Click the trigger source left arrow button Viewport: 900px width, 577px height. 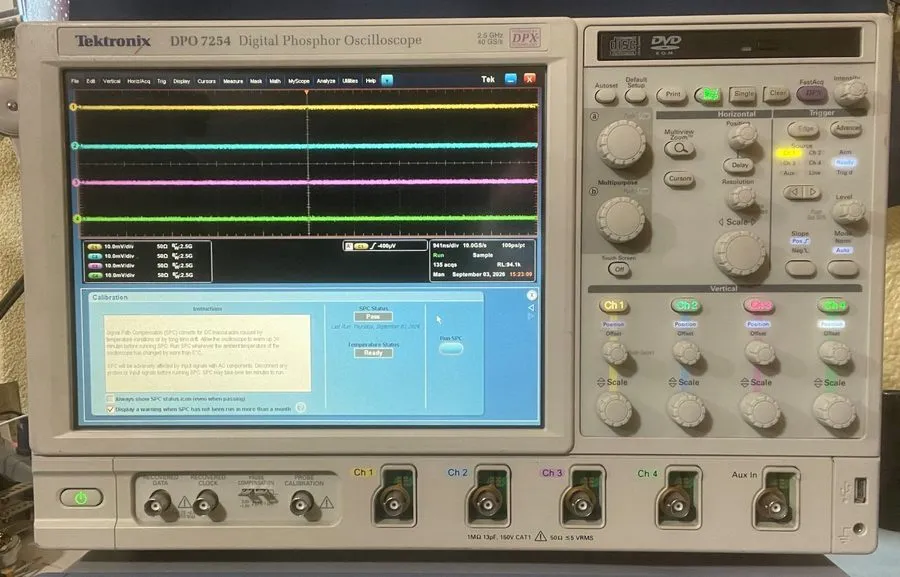pos(794,192)
